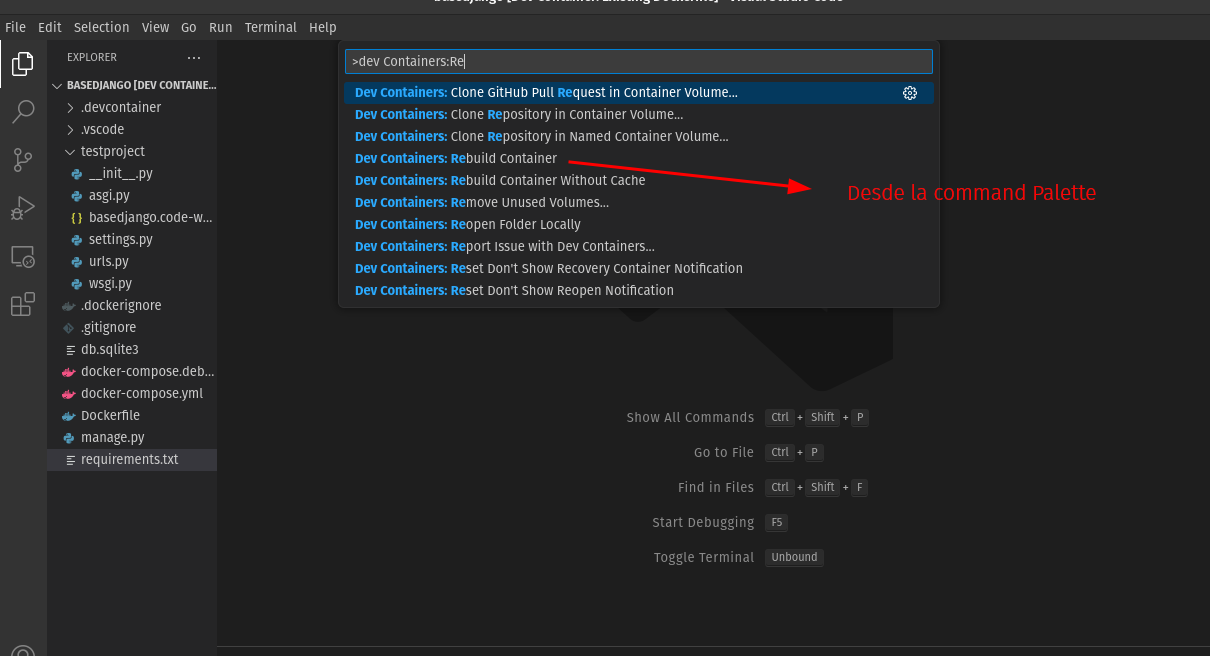The height and width of the screenshot is (656, 1210).
Task: Select Clone GitHub Pull Request in Container Volume
Action: [x=639, y=92]
